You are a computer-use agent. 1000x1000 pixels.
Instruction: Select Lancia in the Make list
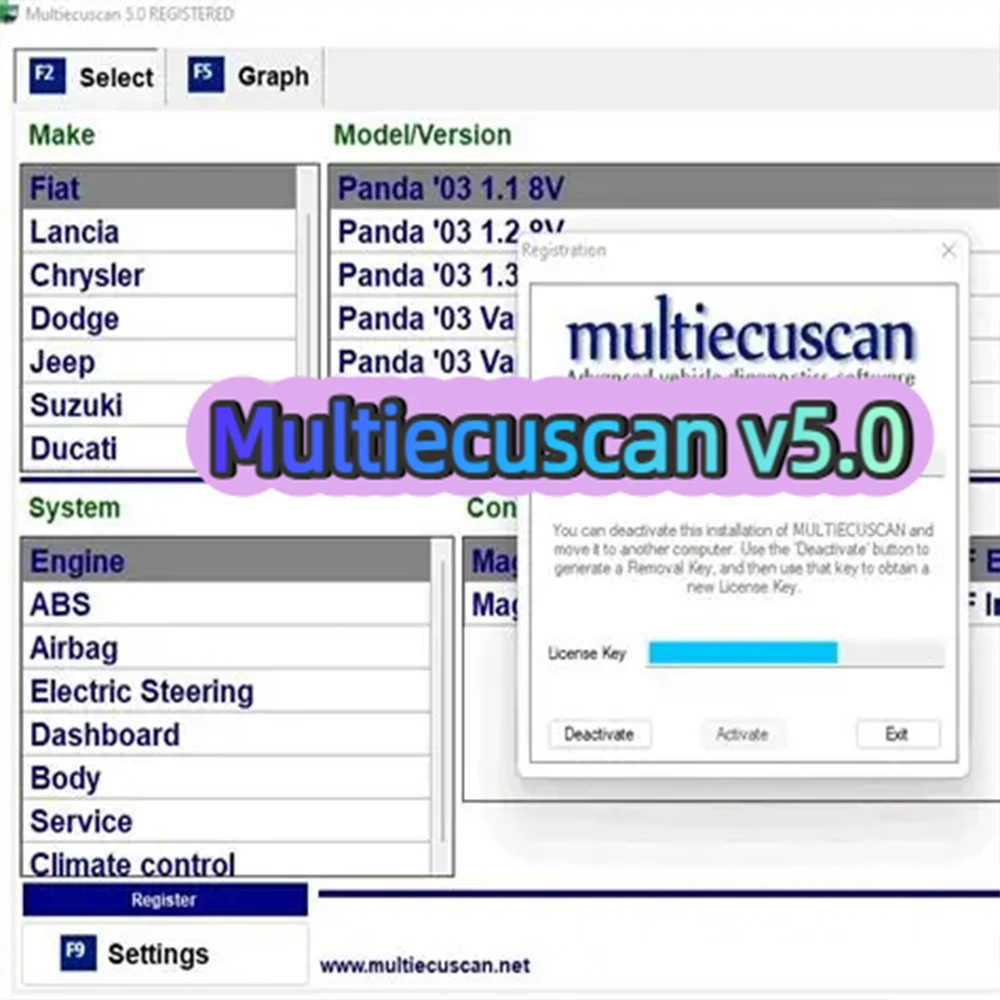(159, 232)
